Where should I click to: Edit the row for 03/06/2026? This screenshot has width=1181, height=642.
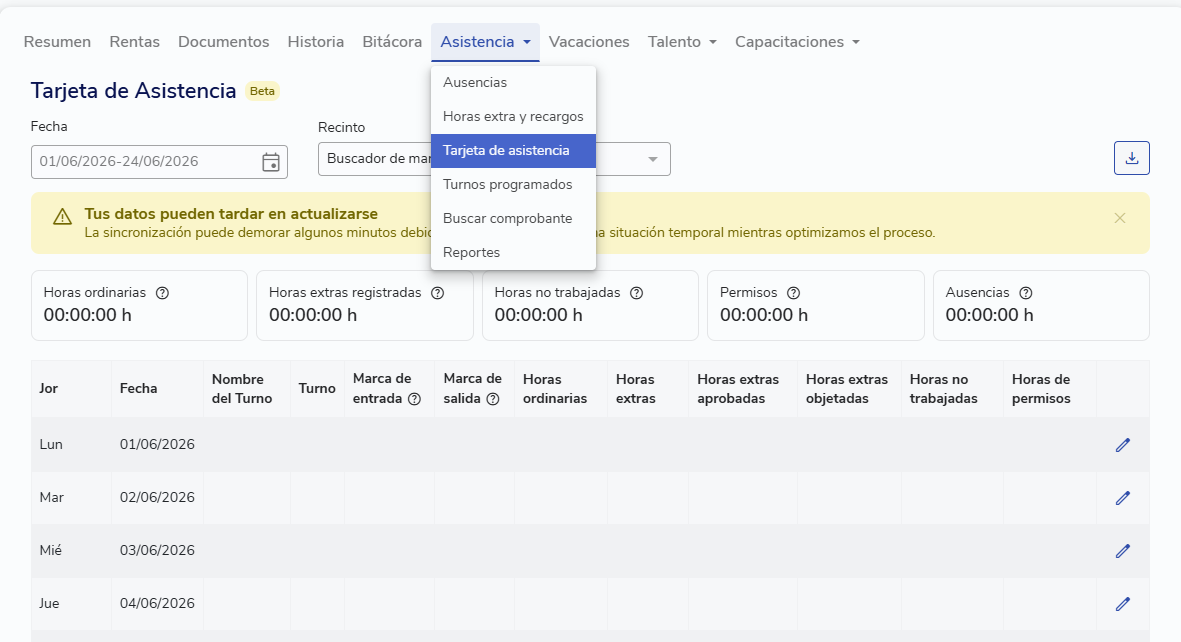1122,551
